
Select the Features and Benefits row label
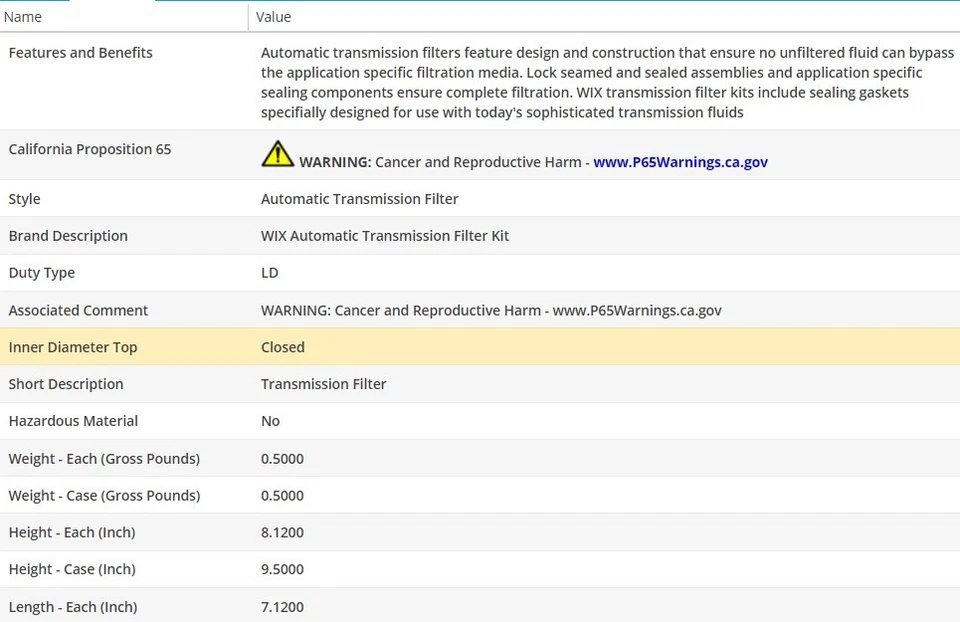[81, 53]
